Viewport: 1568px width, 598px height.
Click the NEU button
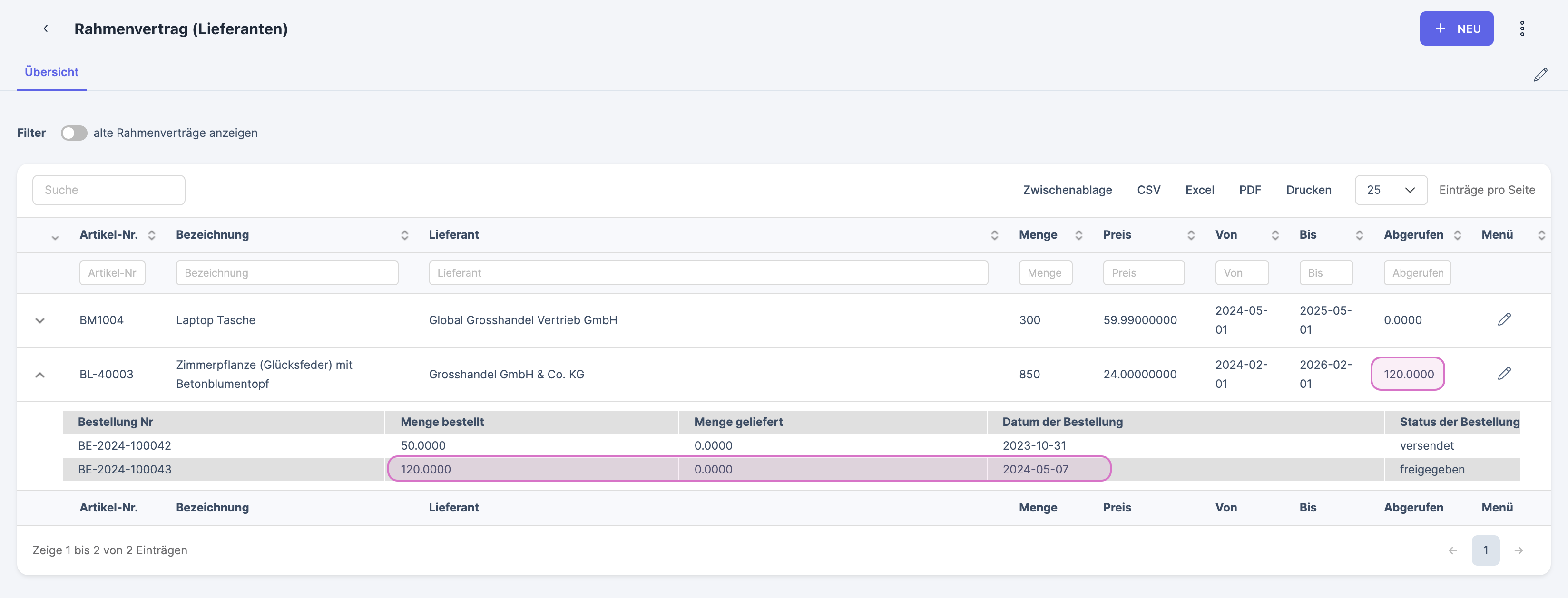[x=1456, y=29]
